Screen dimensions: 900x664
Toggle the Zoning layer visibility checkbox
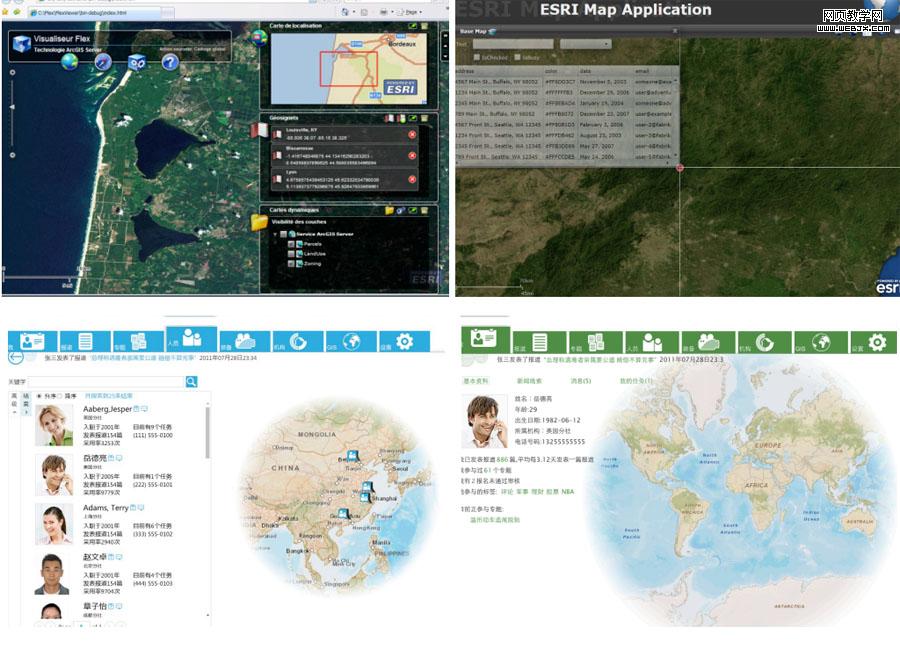[291, 266]
